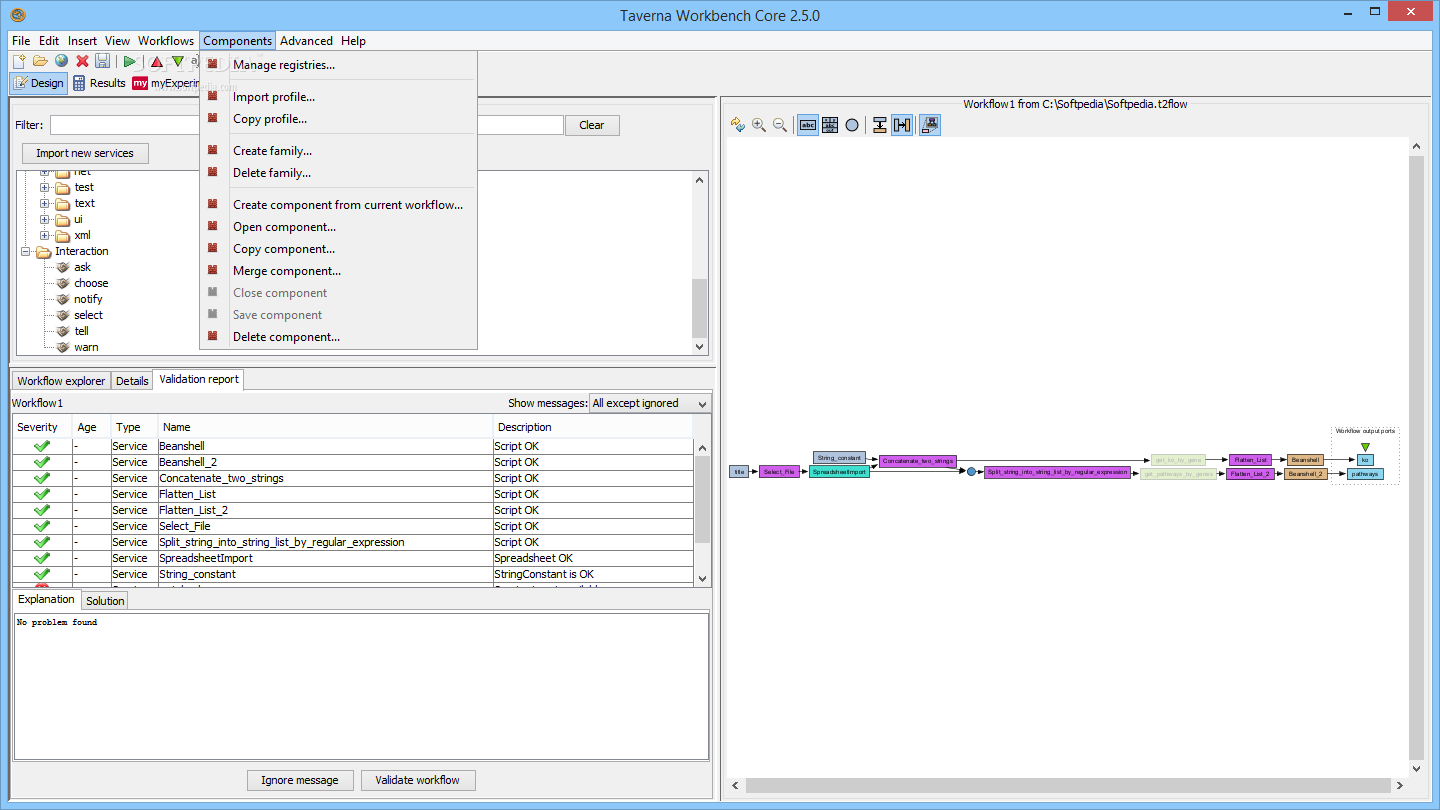1440x810 pixels.
Task: Select the Flatten_List node in the diagram
Action: click(x=1251, y=460)
